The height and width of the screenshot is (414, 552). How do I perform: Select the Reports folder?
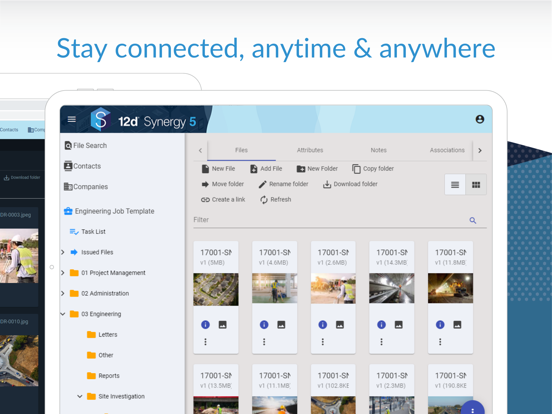pos(103,376)
